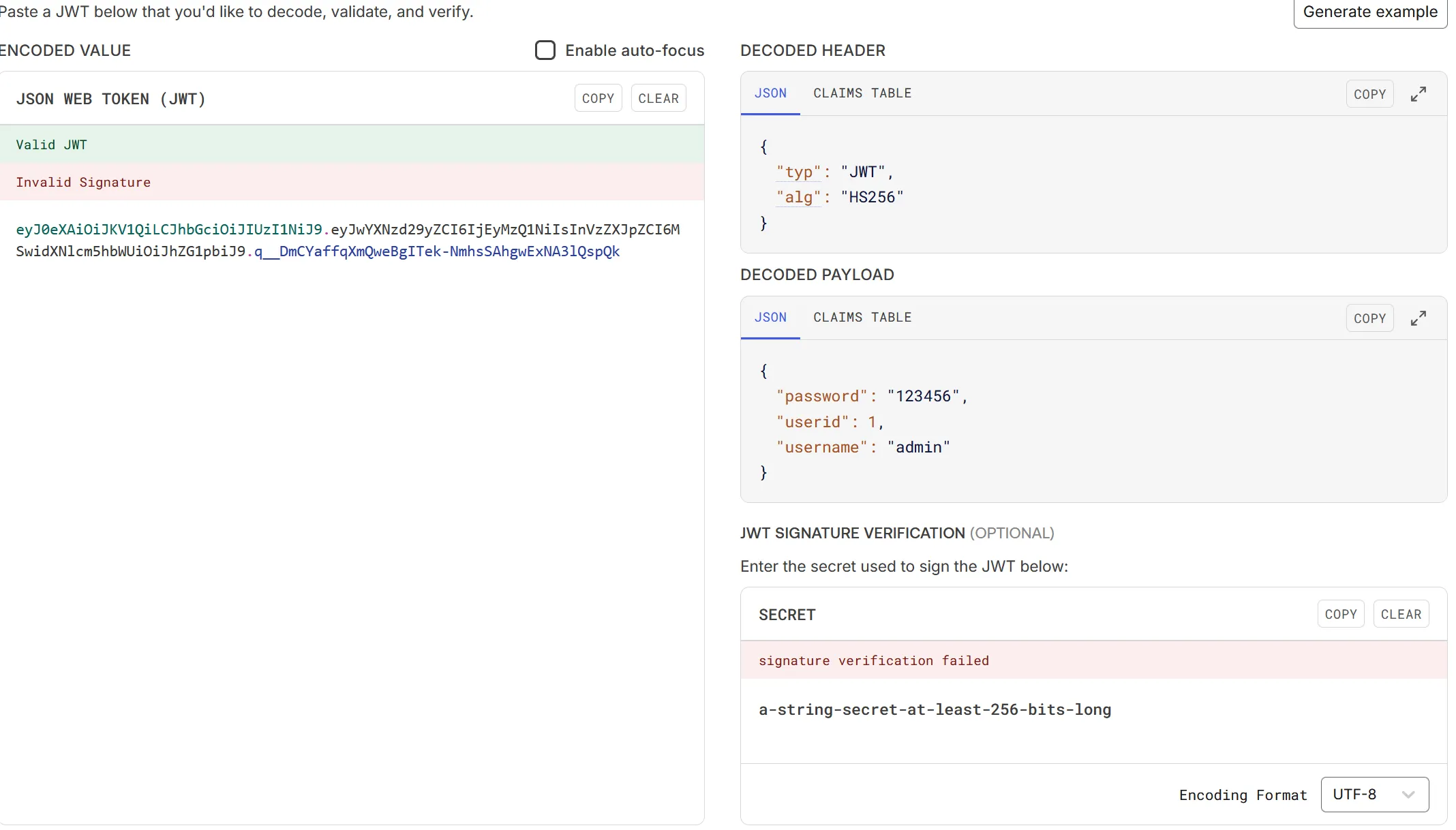The width and height of the screenshot is (1456, 830).
Task: Open the Encoding Format UTF-8 dropdown
Action: (1374, 795)
